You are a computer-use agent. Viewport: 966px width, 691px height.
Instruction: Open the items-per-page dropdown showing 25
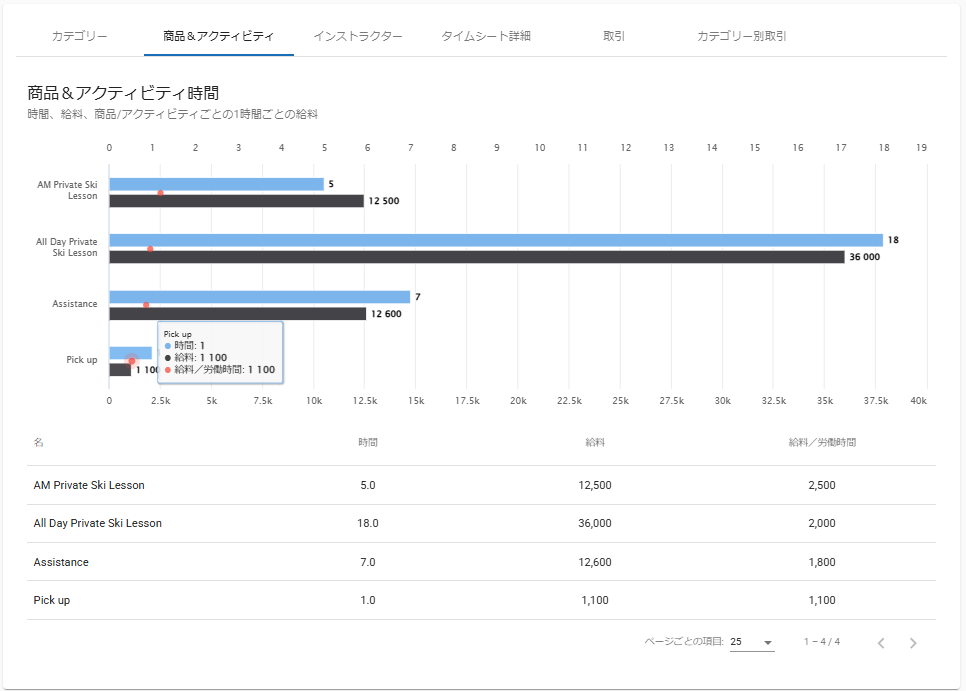click(752, 642)
